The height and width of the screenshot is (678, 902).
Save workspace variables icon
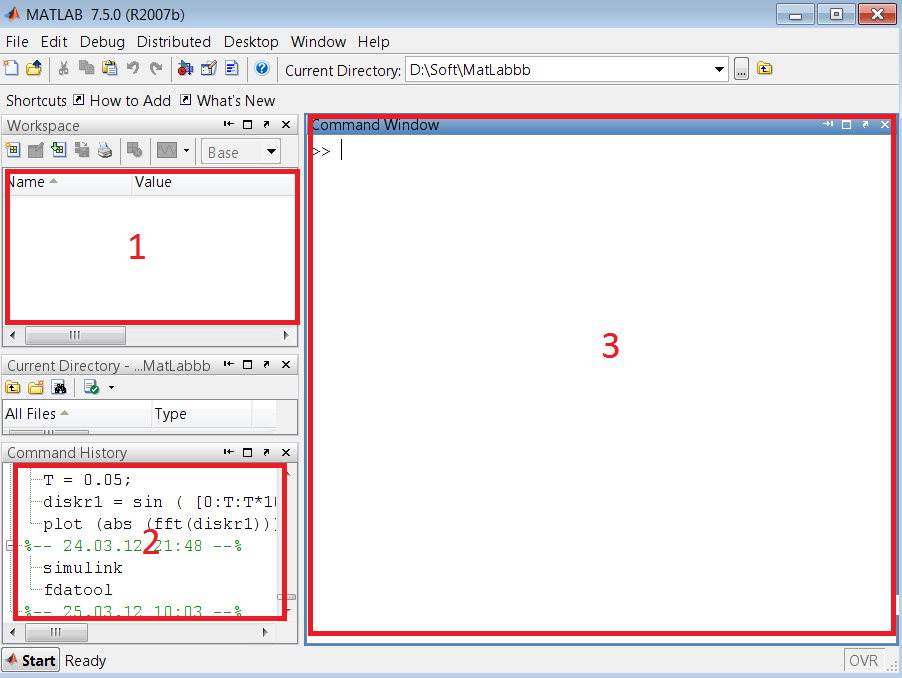[82, 151]
